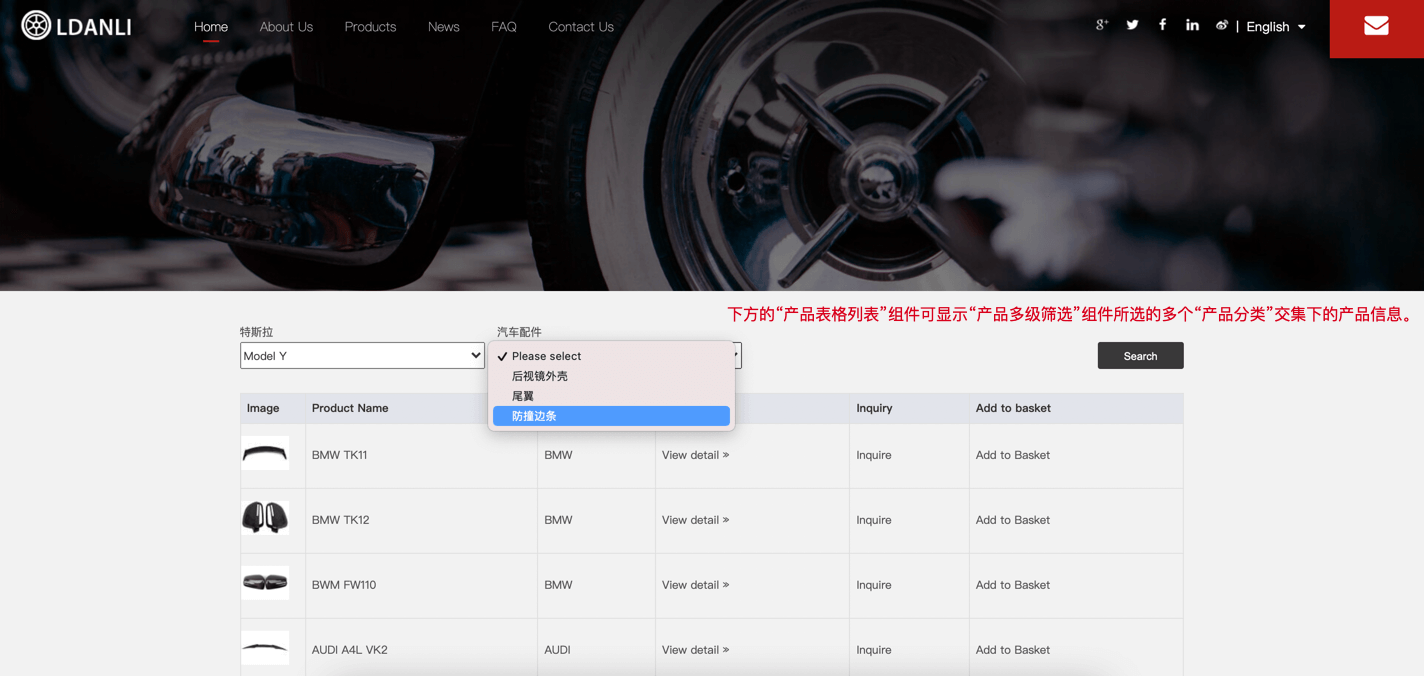1424x676 pixels.
Task: Go to the Products menu item
Action: point(370,27)
